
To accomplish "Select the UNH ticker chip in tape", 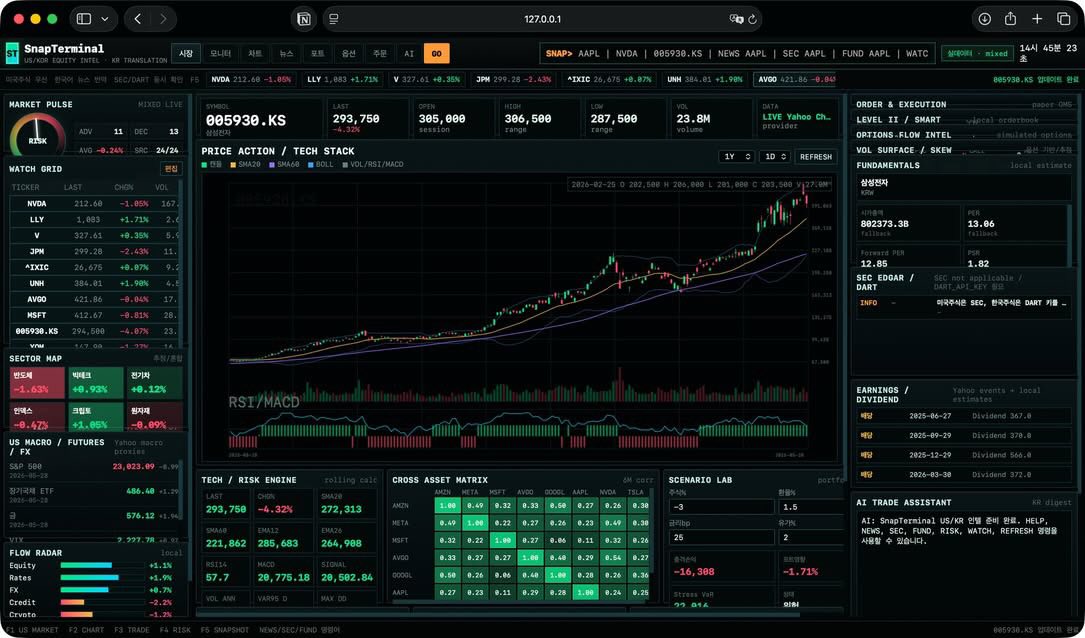I will coord(705,80).
